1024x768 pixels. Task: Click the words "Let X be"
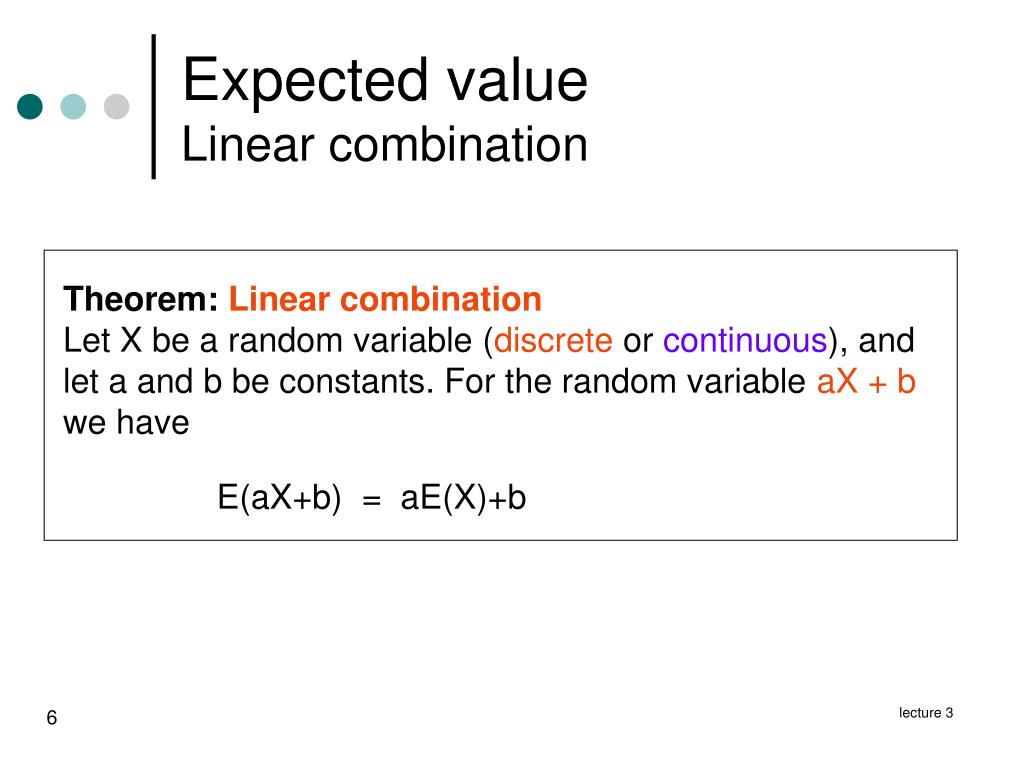pos(126,341)
